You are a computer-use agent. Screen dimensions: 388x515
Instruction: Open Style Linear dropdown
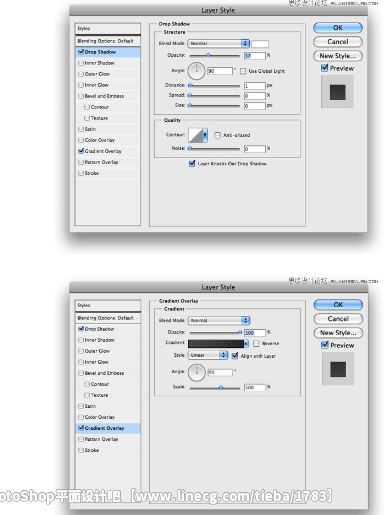[x=208, y=355]
